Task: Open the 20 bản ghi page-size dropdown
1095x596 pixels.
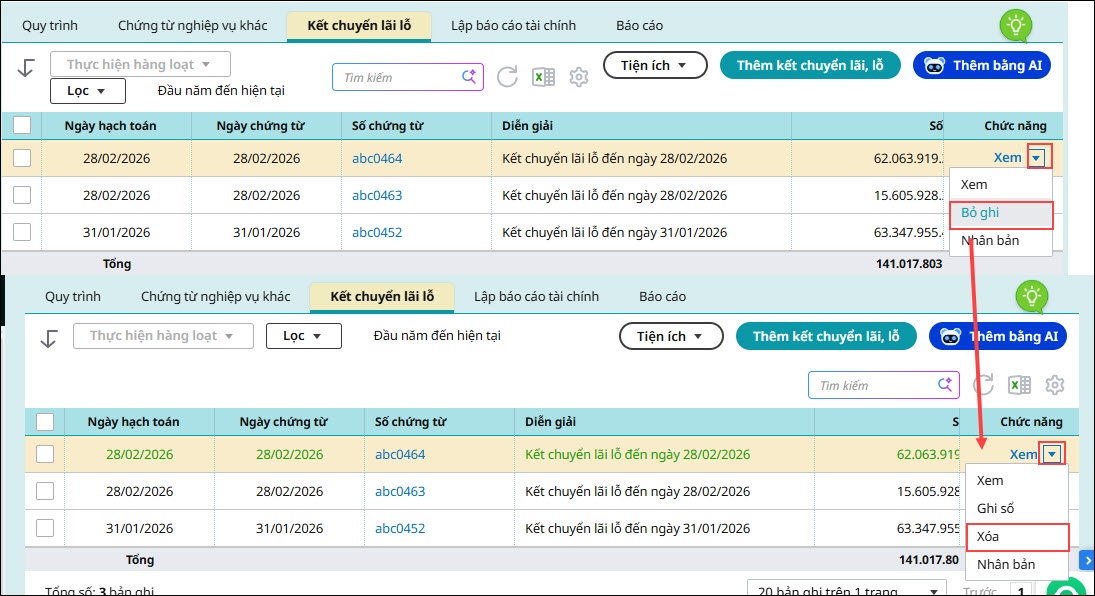Action: [x=847, y=590]
